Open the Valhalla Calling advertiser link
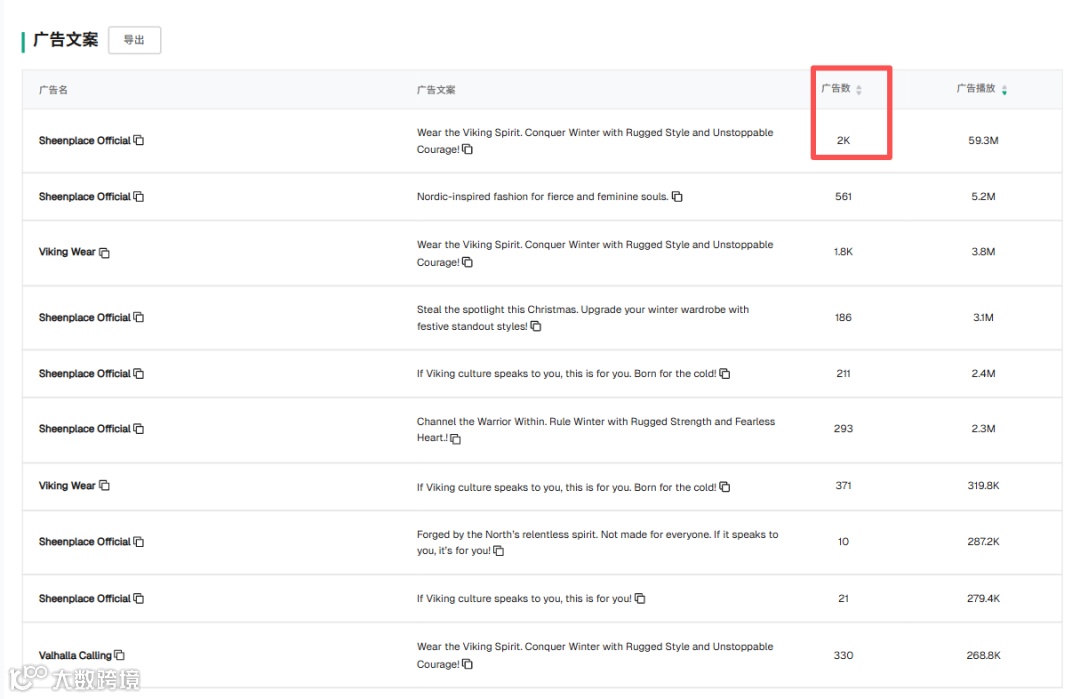Image resolution: width=1080 pixels, height=699 pixels. [x=75, y=656]
